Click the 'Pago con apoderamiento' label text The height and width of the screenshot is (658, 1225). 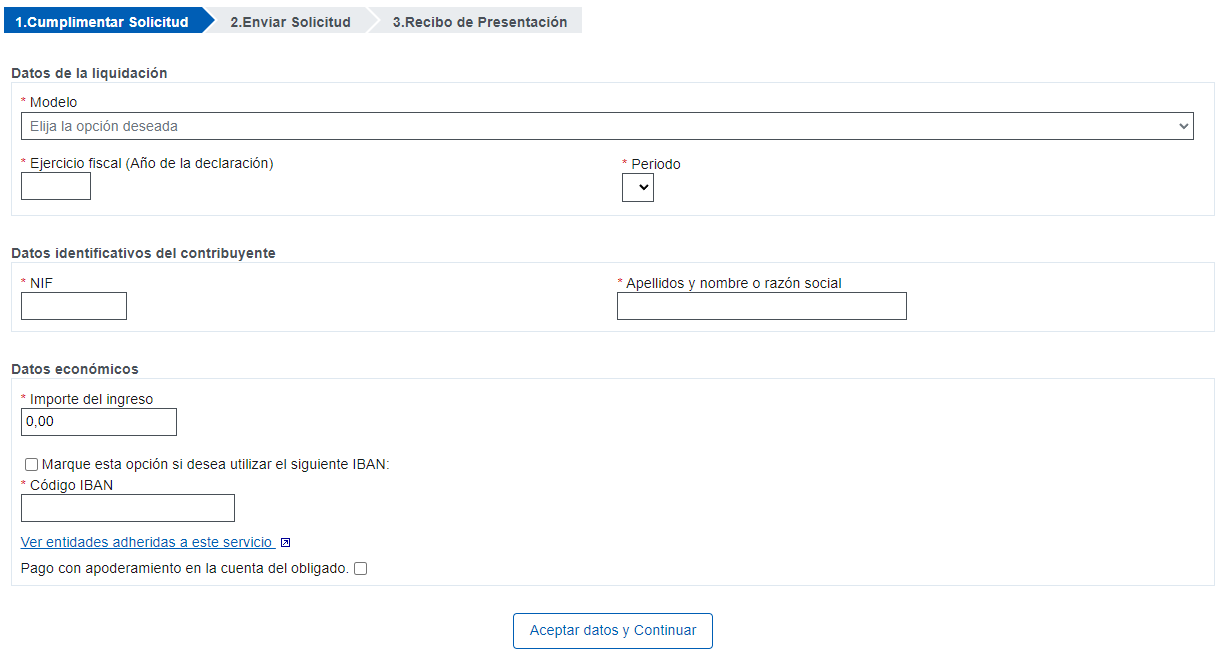point(185,569)
